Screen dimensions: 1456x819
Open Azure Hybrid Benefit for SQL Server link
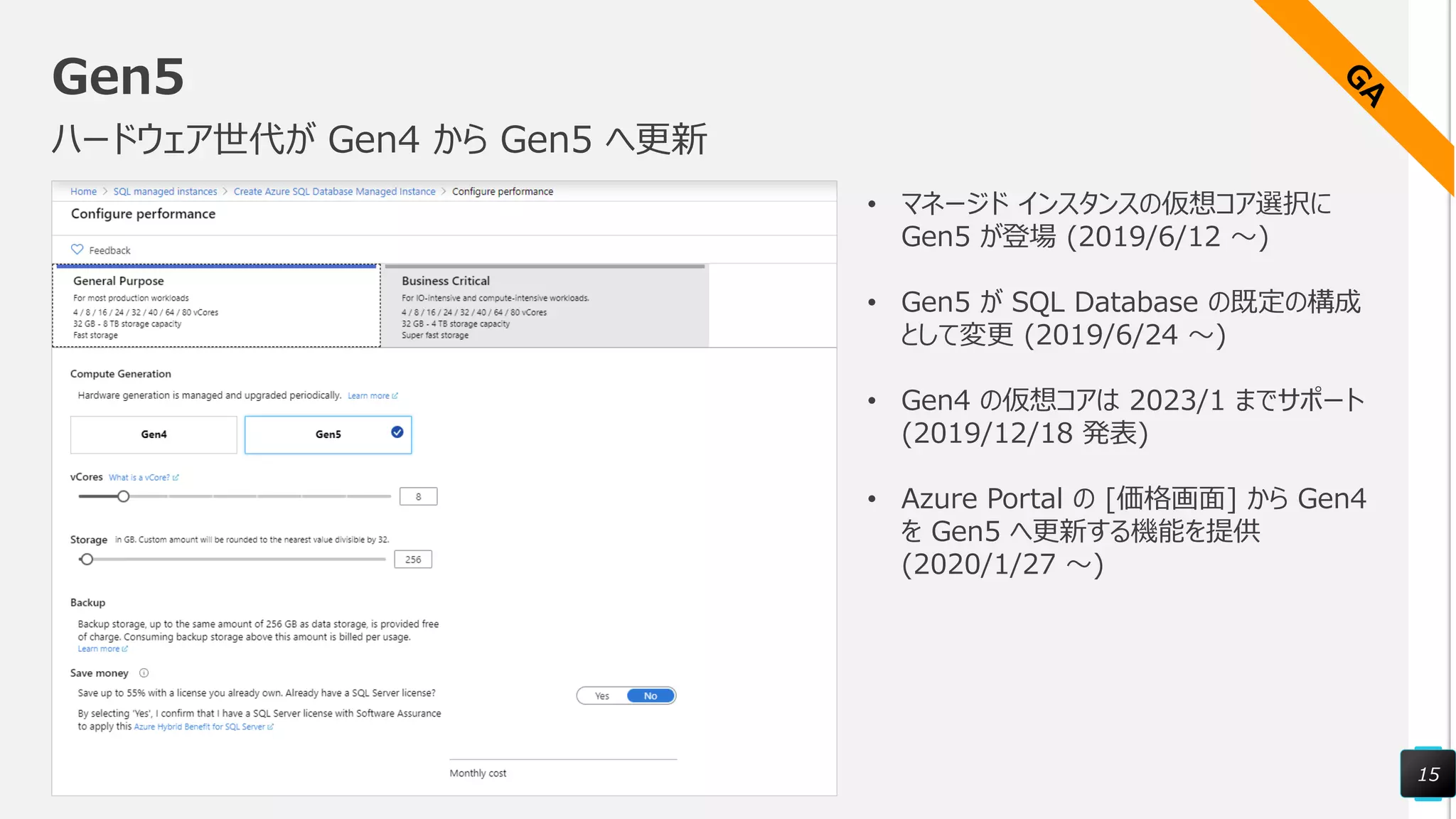pyautogui.click(x=203, y=727)
